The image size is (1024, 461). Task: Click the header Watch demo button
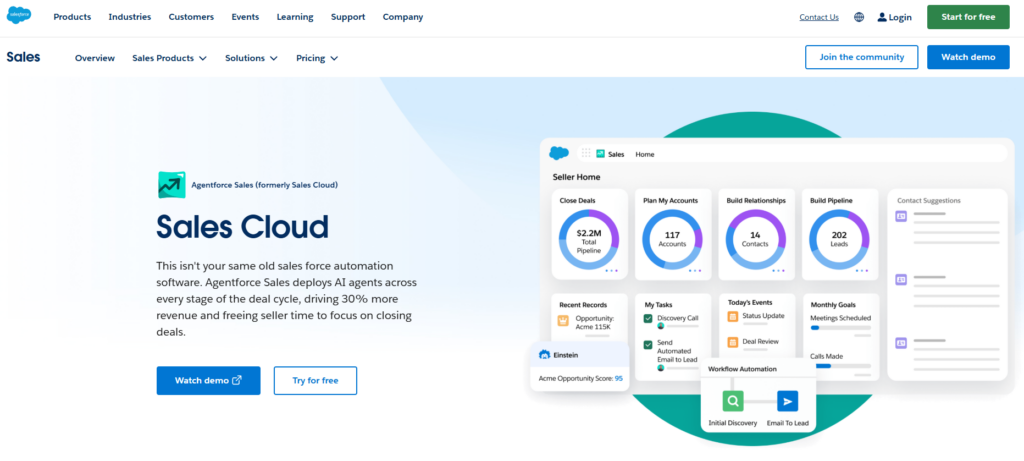pyautogui.click(x=968, y=57)
